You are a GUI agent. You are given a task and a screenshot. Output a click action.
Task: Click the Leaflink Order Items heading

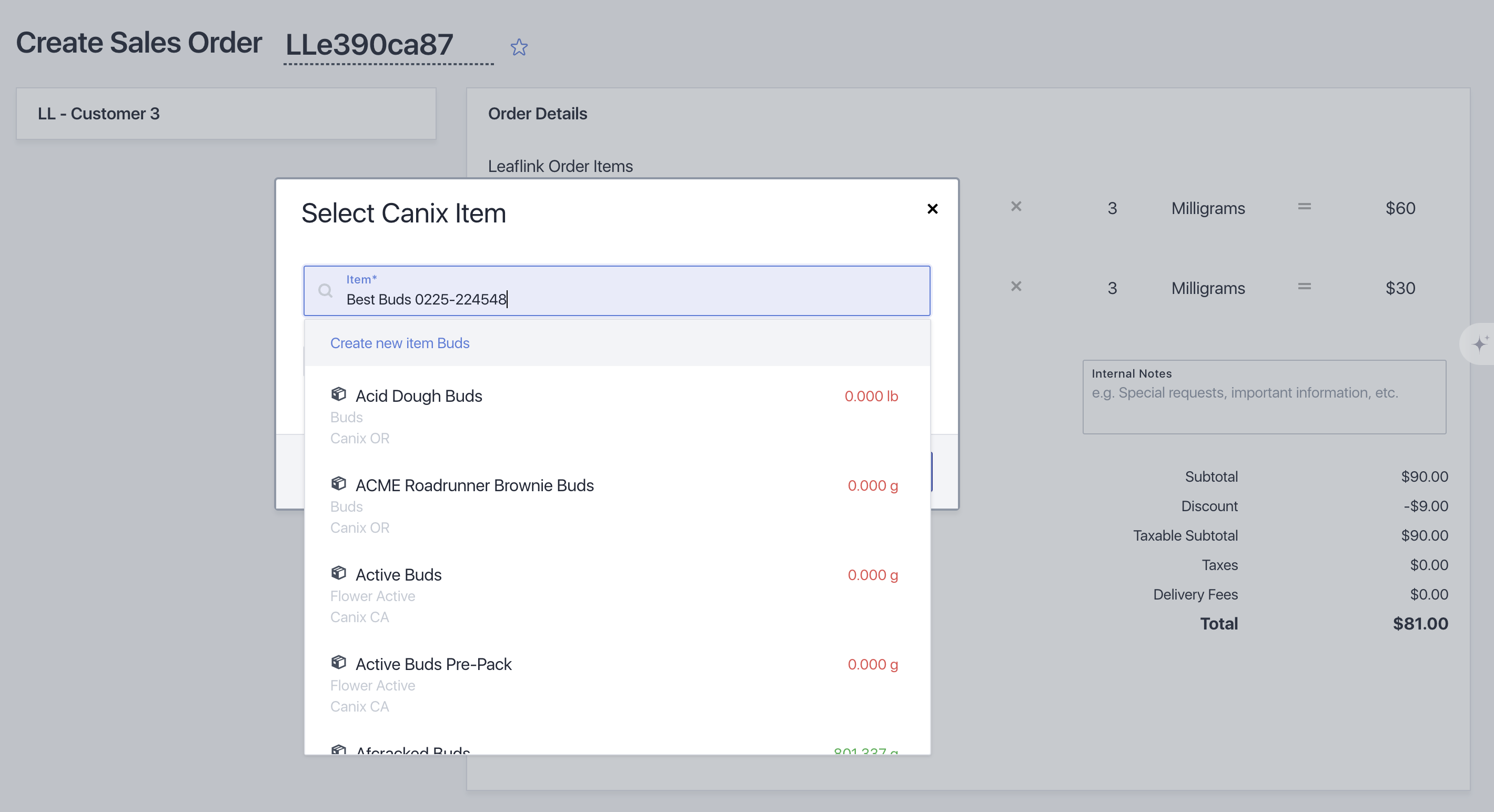[x=560, y=167]
